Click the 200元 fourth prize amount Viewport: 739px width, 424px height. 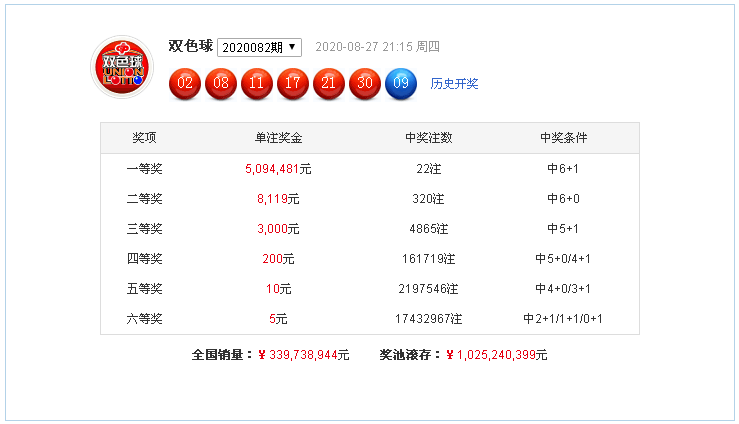tap(278, 259)
